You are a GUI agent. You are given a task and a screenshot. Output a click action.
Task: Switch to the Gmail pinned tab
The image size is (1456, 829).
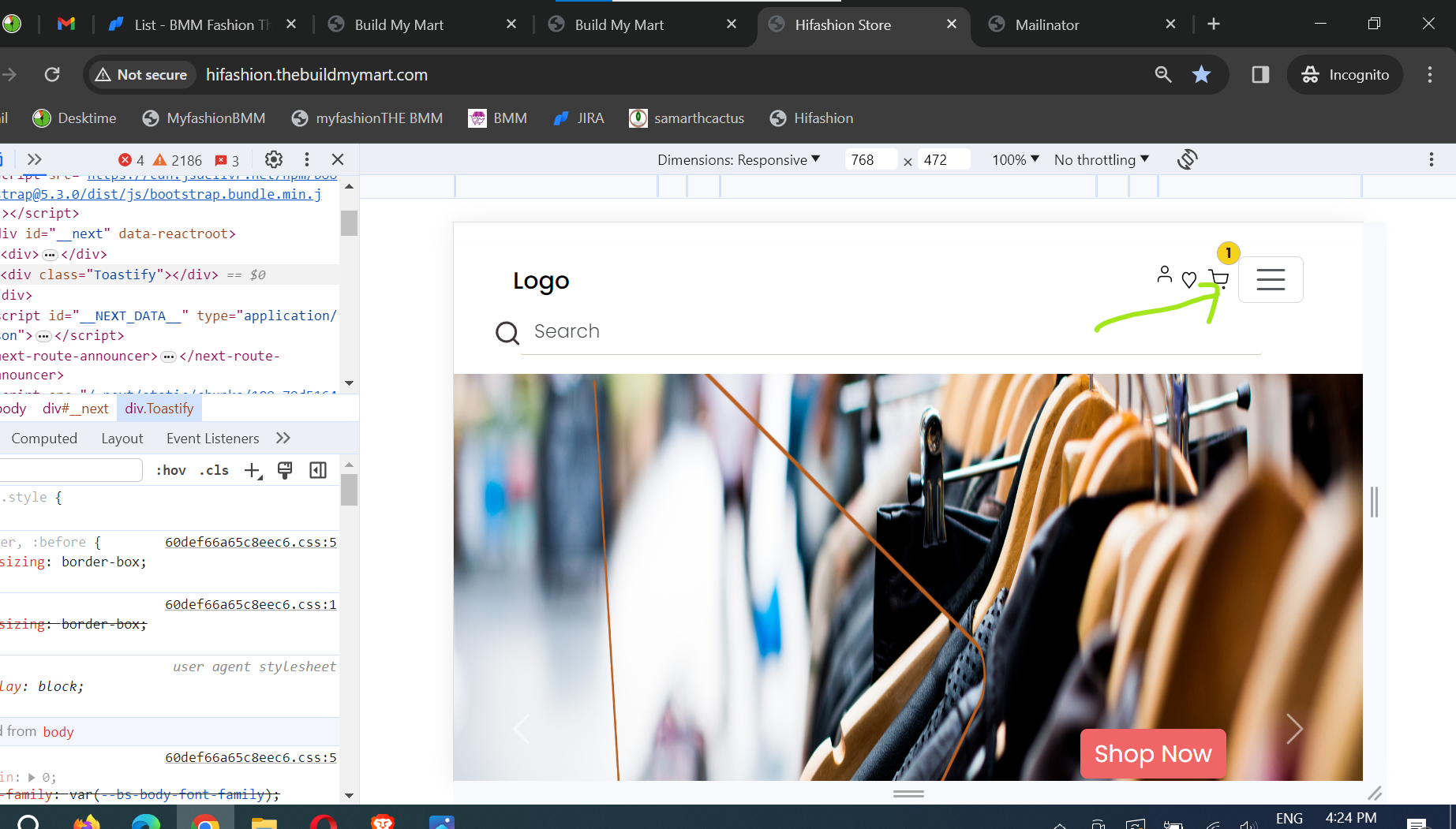(x=66, y=24)
